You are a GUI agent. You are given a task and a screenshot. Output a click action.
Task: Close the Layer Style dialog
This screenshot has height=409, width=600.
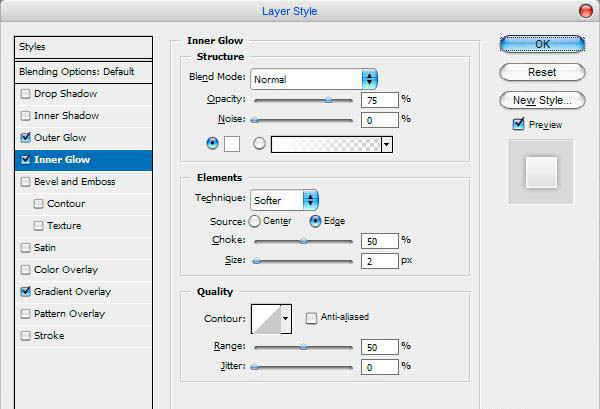pos(585,11)
